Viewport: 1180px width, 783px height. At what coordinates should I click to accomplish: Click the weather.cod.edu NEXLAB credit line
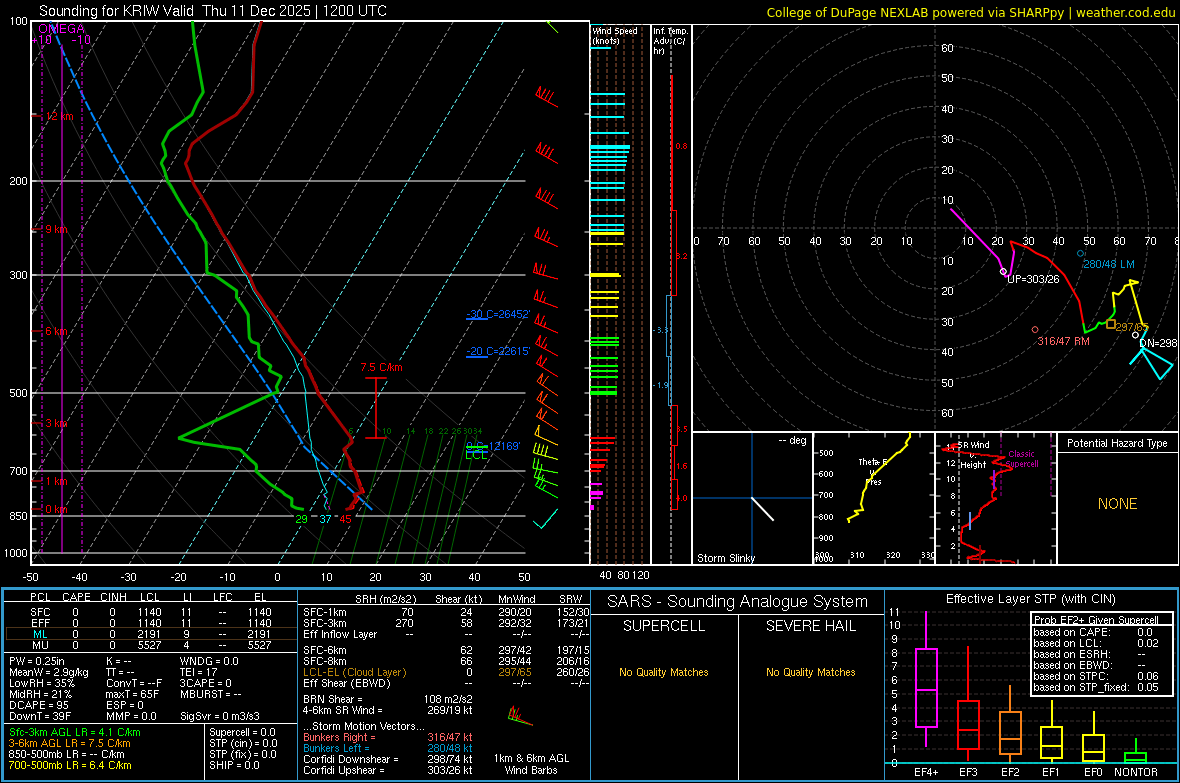pos(971,12)
